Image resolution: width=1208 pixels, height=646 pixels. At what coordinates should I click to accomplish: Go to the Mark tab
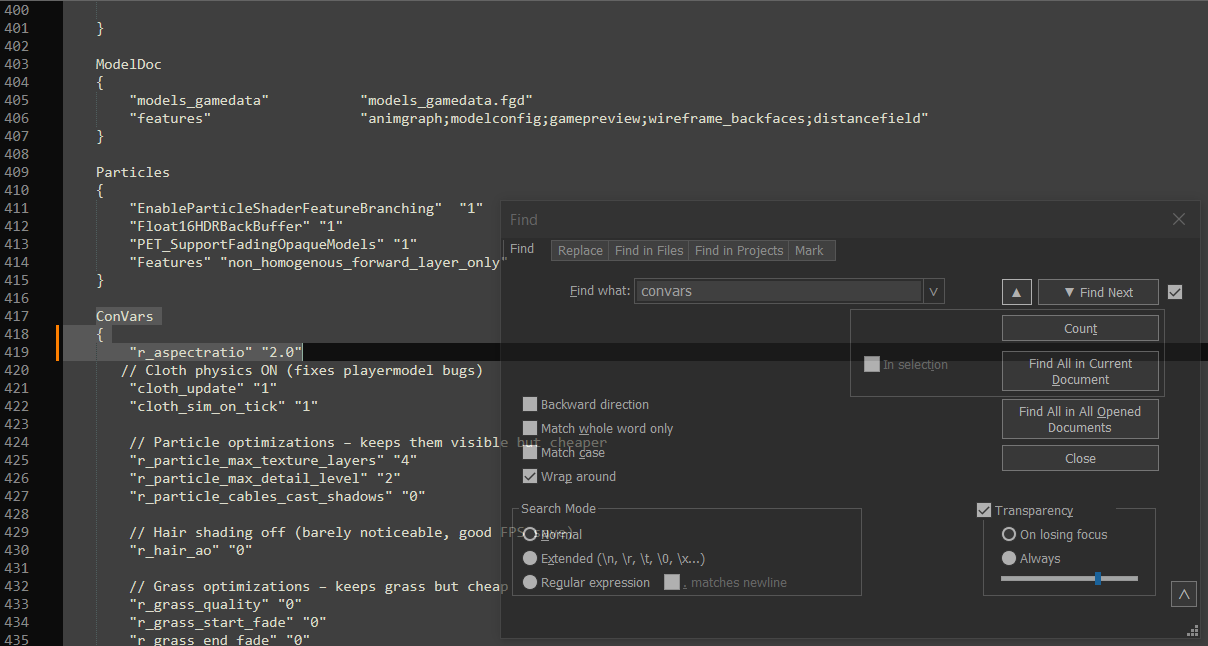(x=809, y=251)
